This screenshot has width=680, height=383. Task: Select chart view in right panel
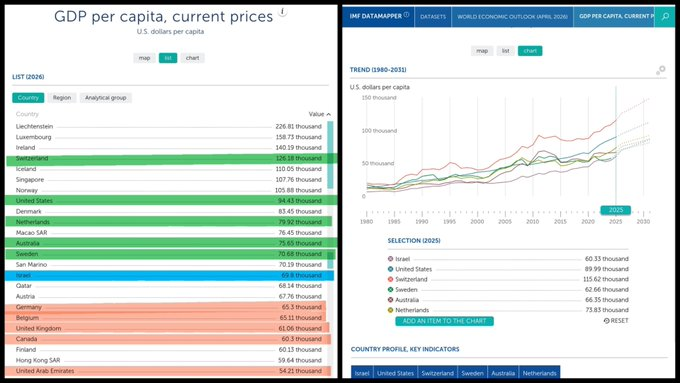[x=530, y=51]
